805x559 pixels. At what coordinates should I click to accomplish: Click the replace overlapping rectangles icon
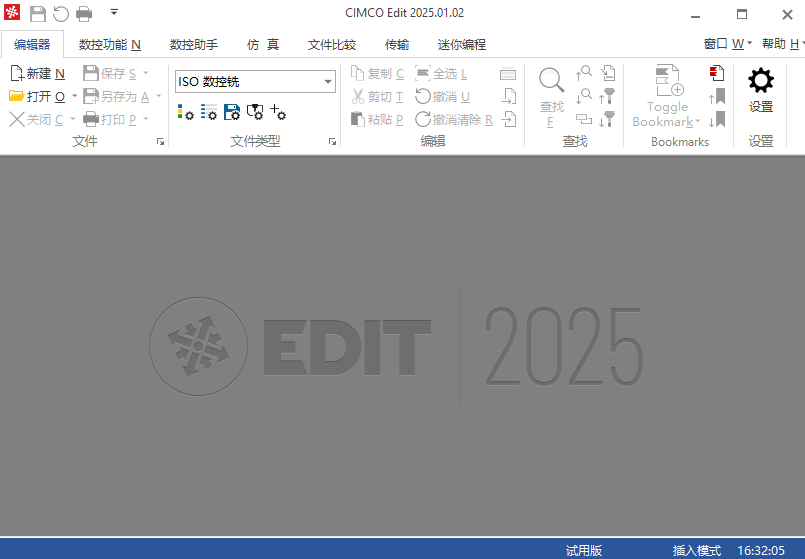[584, 120]
